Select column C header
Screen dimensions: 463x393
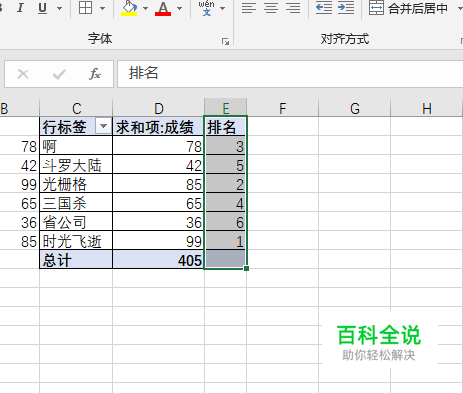(x=76, y=108)
